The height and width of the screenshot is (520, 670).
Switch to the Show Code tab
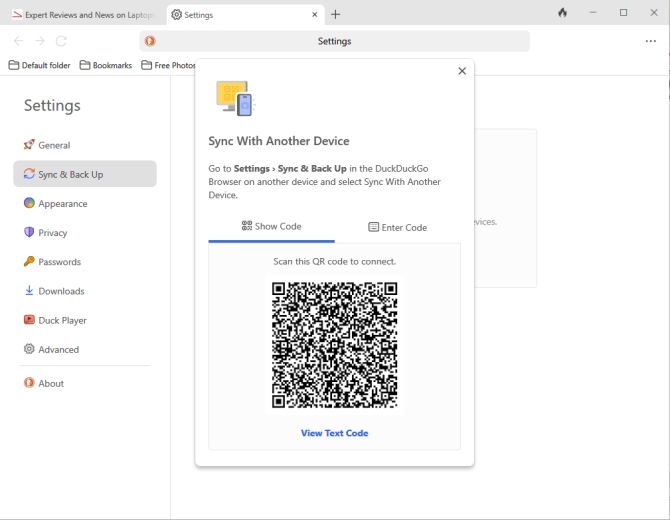pyautogui.click(x=271, y=226)
